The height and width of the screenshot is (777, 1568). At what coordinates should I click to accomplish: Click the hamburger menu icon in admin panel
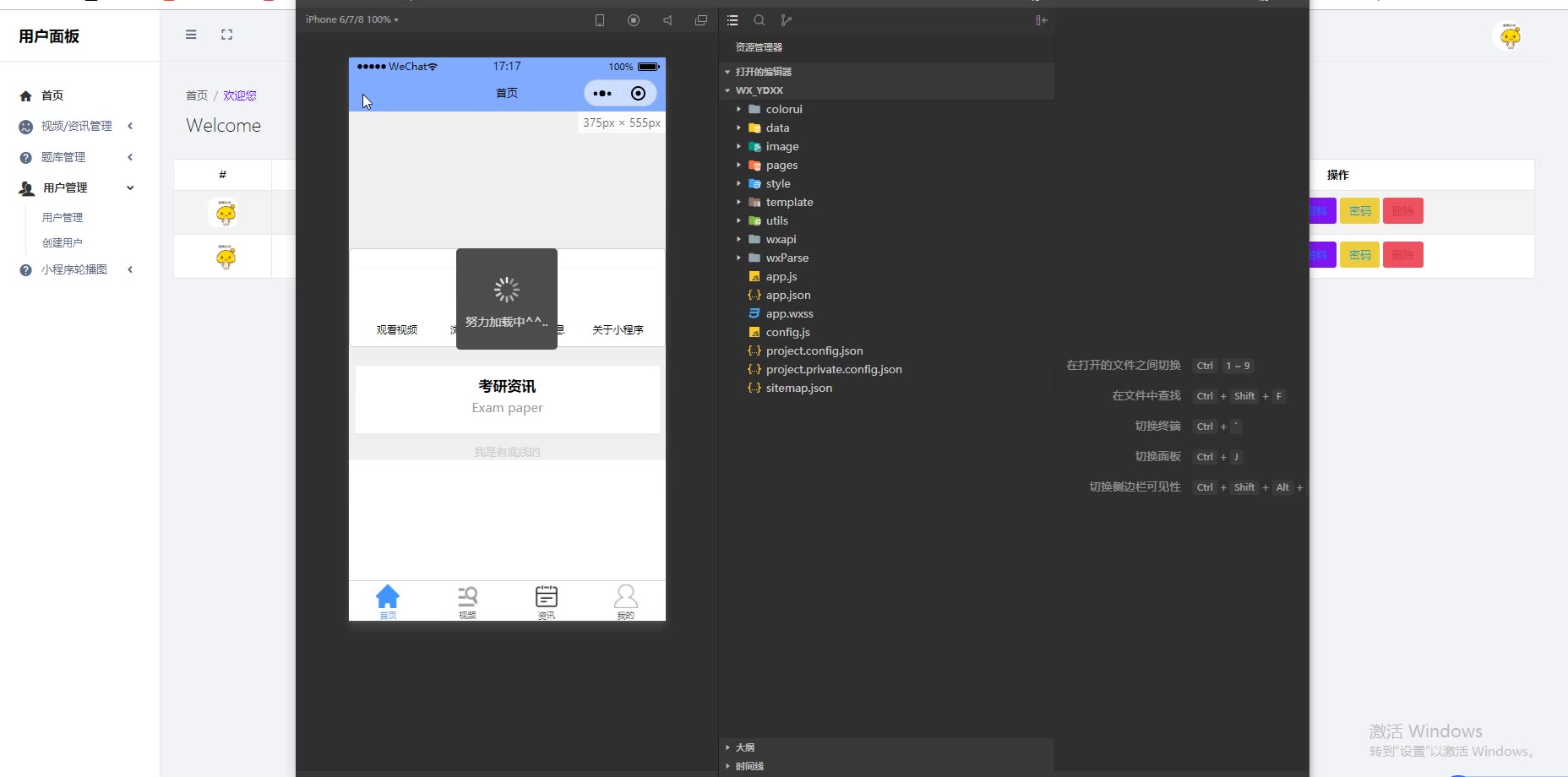click(x=191, y=35)
